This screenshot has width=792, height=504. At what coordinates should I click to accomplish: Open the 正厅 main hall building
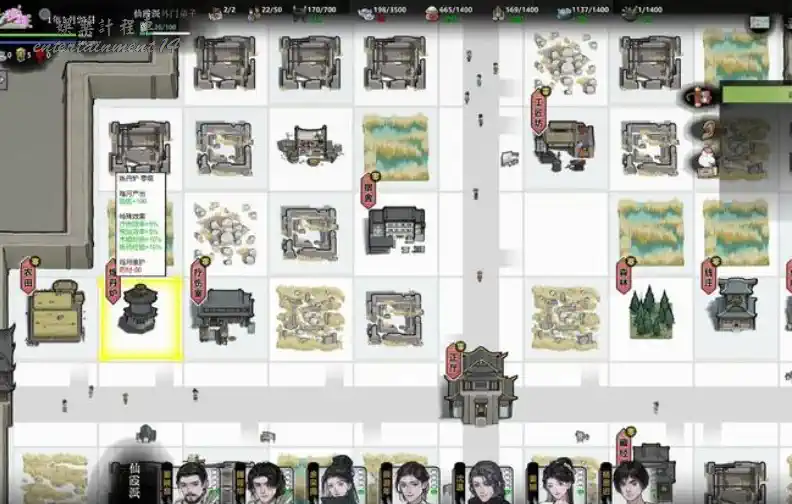click(x=481, y=386)
